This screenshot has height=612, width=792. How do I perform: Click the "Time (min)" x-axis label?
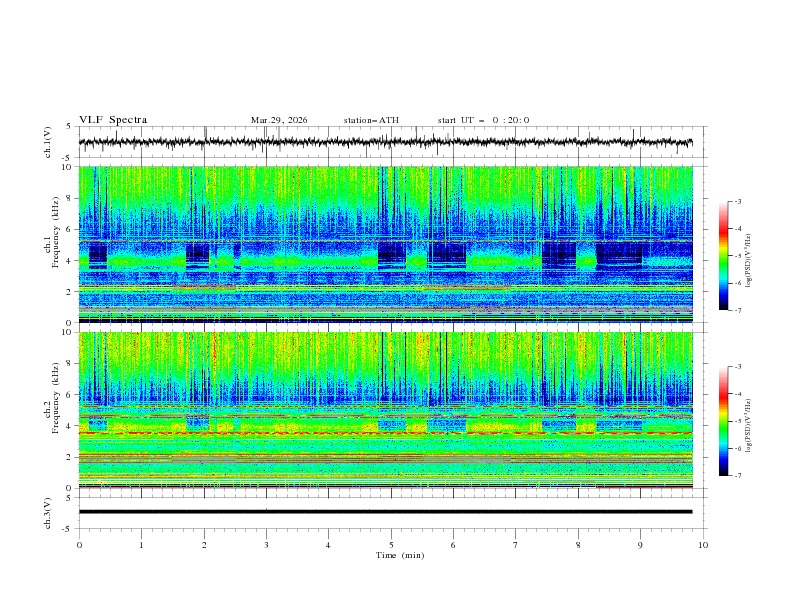400,555
